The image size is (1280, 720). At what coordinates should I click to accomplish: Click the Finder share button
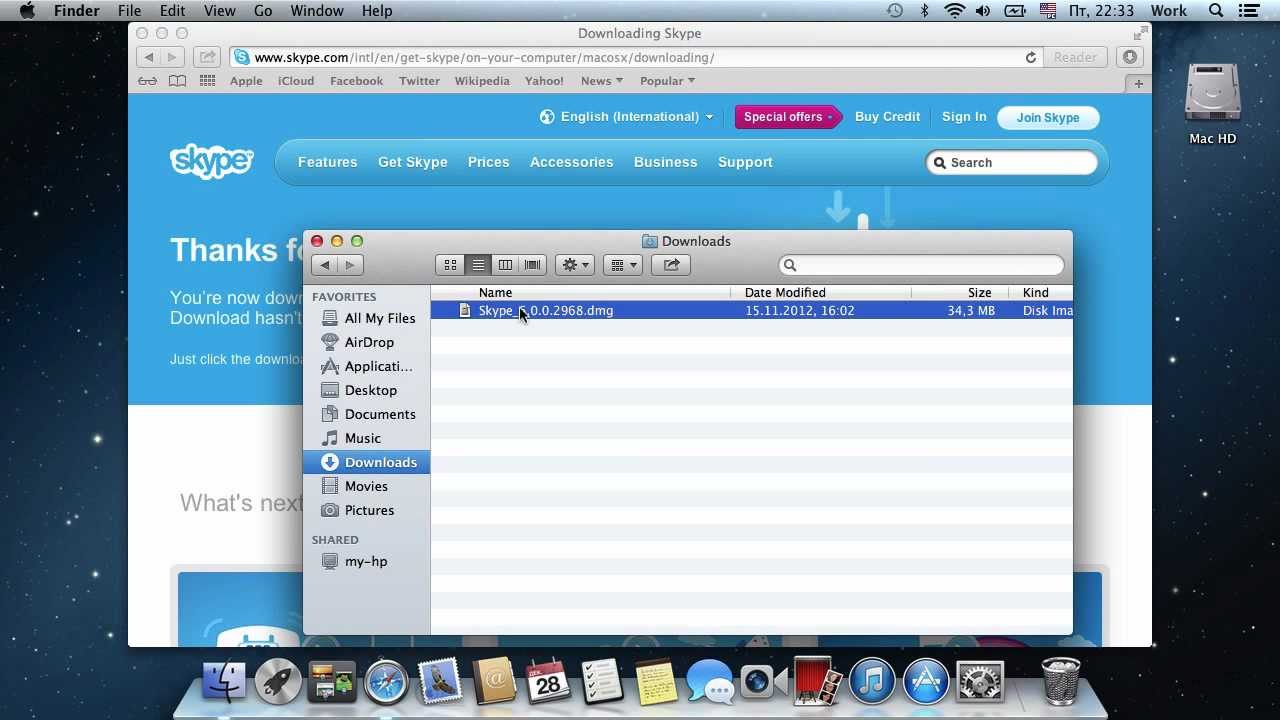click(x=671, y=265)
